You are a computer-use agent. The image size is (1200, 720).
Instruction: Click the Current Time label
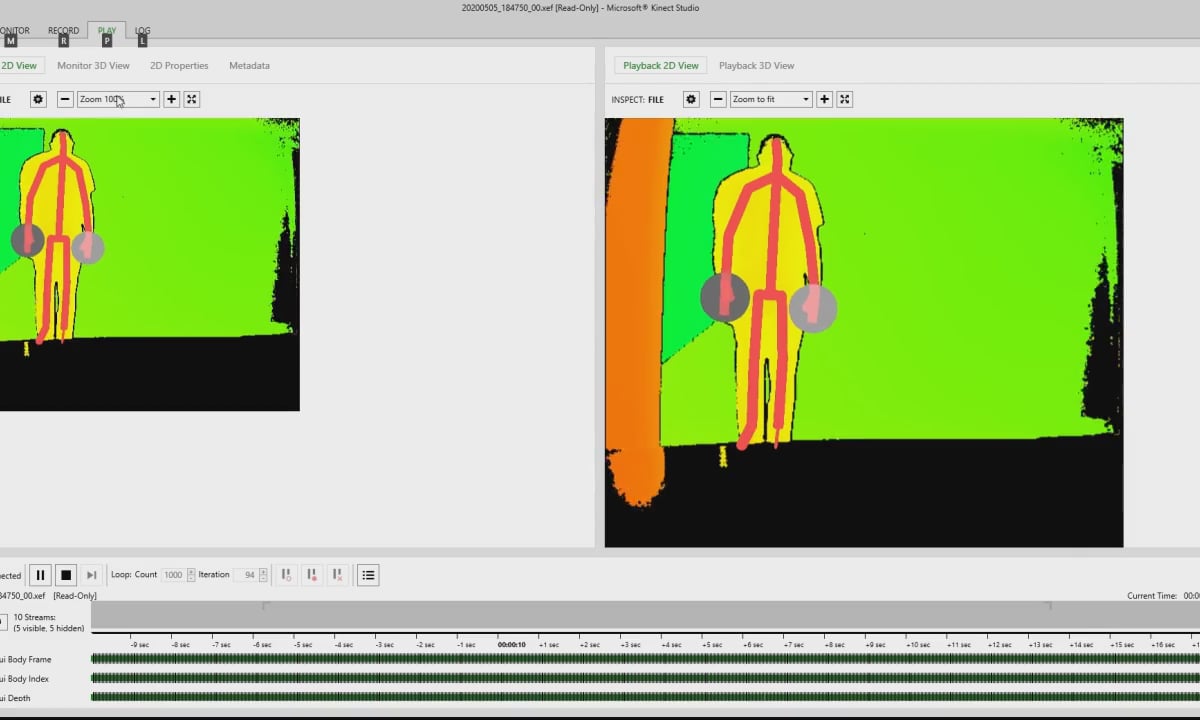[1152, 596]
